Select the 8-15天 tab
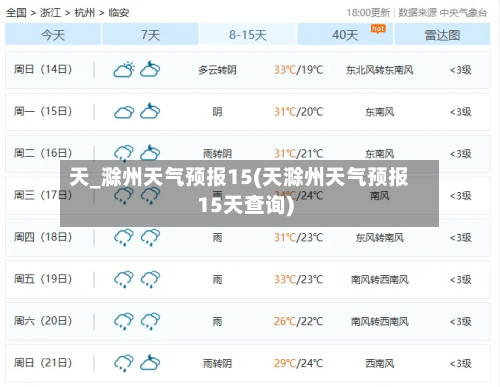Screen dimensions: 500x387 point(248,34)
